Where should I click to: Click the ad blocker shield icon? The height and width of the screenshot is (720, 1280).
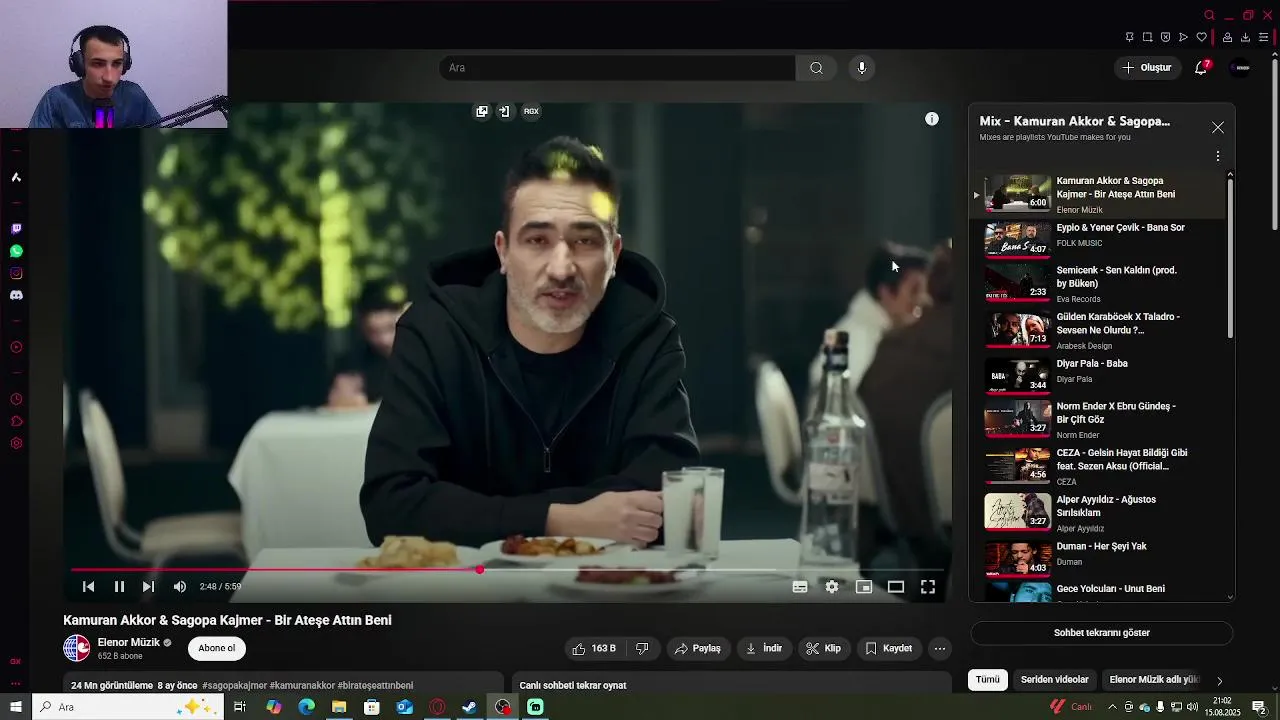tap(1165, 37)
